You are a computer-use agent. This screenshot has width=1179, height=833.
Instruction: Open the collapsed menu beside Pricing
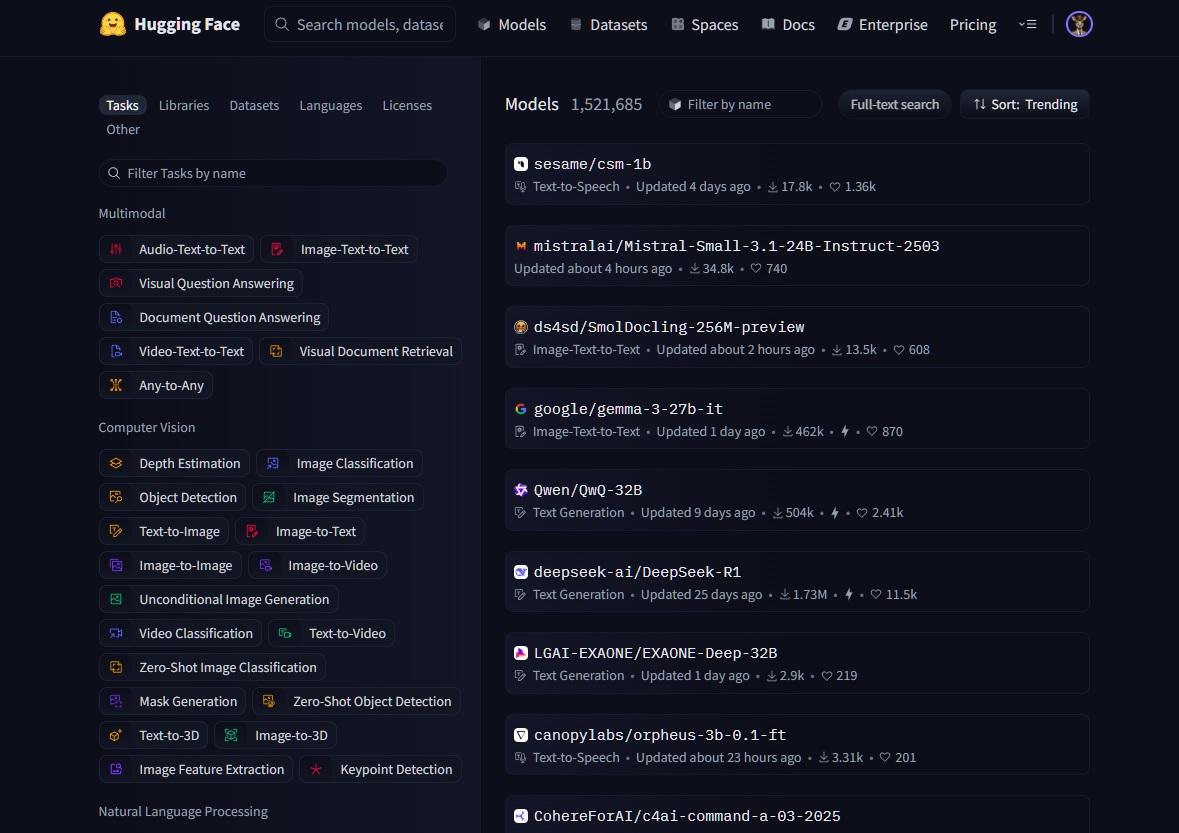[1028, 24]
